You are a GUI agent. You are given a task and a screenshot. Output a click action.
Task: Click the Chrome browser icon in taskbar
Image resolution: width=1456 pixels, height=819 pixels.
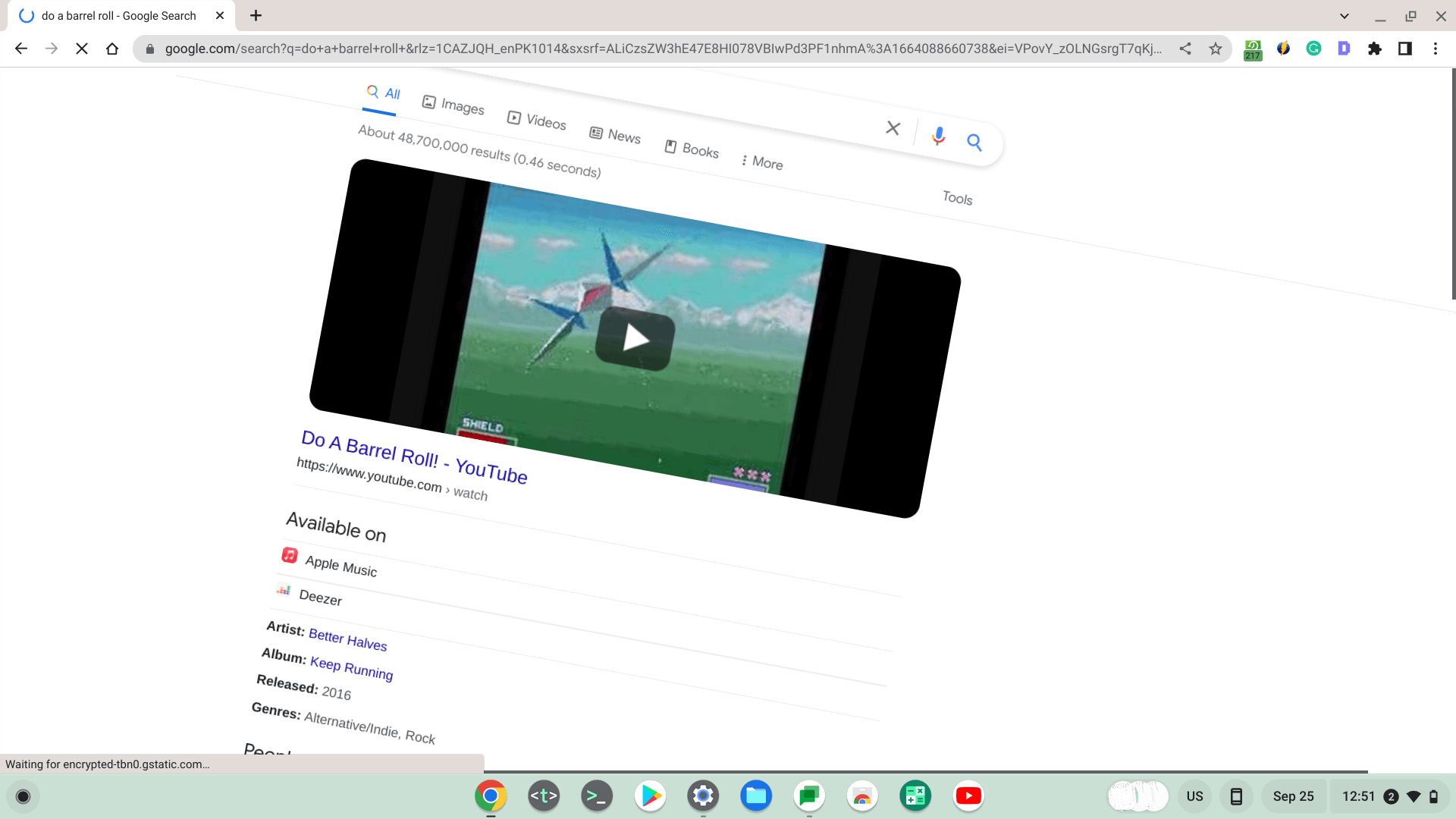(x=489, y=795)
